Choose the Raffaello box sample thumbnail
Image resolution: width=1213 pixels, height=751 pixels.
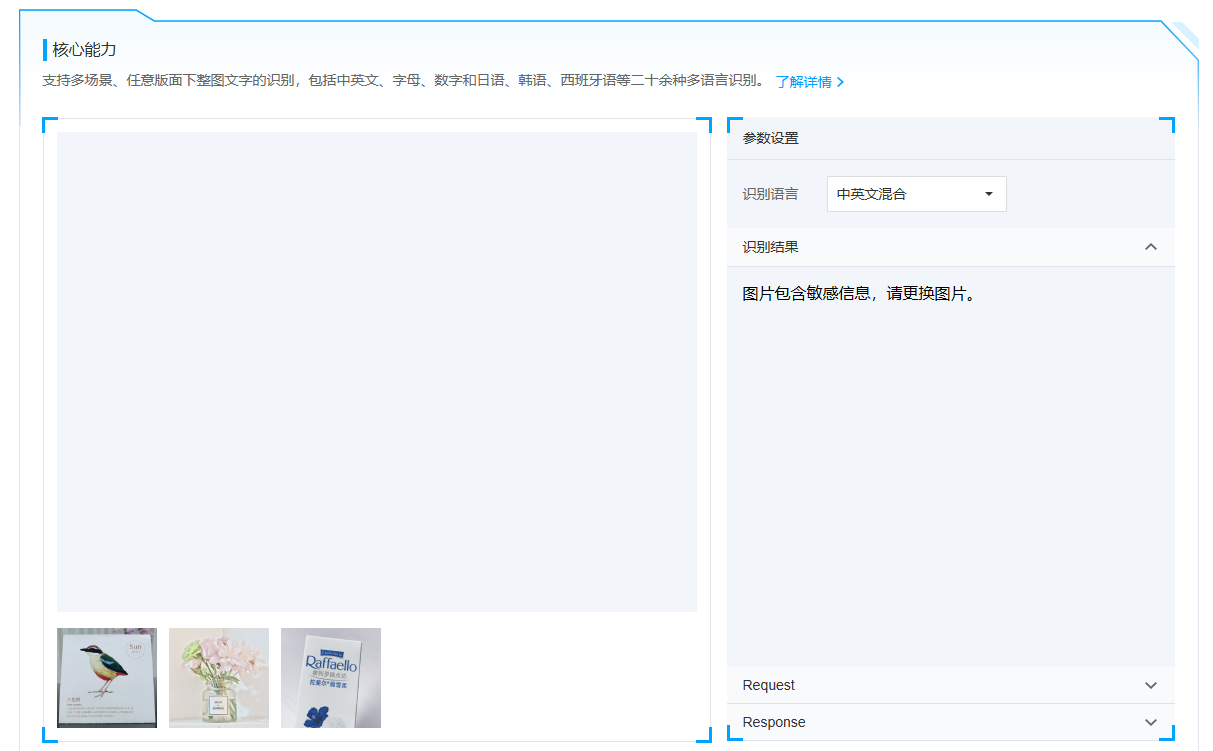331,678
